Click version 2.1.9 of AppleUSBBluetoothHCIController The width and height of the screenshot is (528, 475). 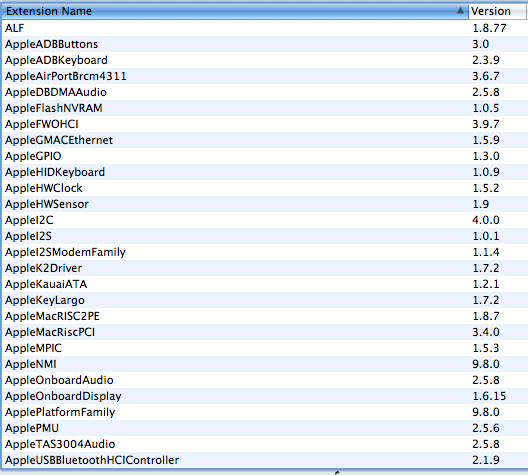[x=486, y=460]
